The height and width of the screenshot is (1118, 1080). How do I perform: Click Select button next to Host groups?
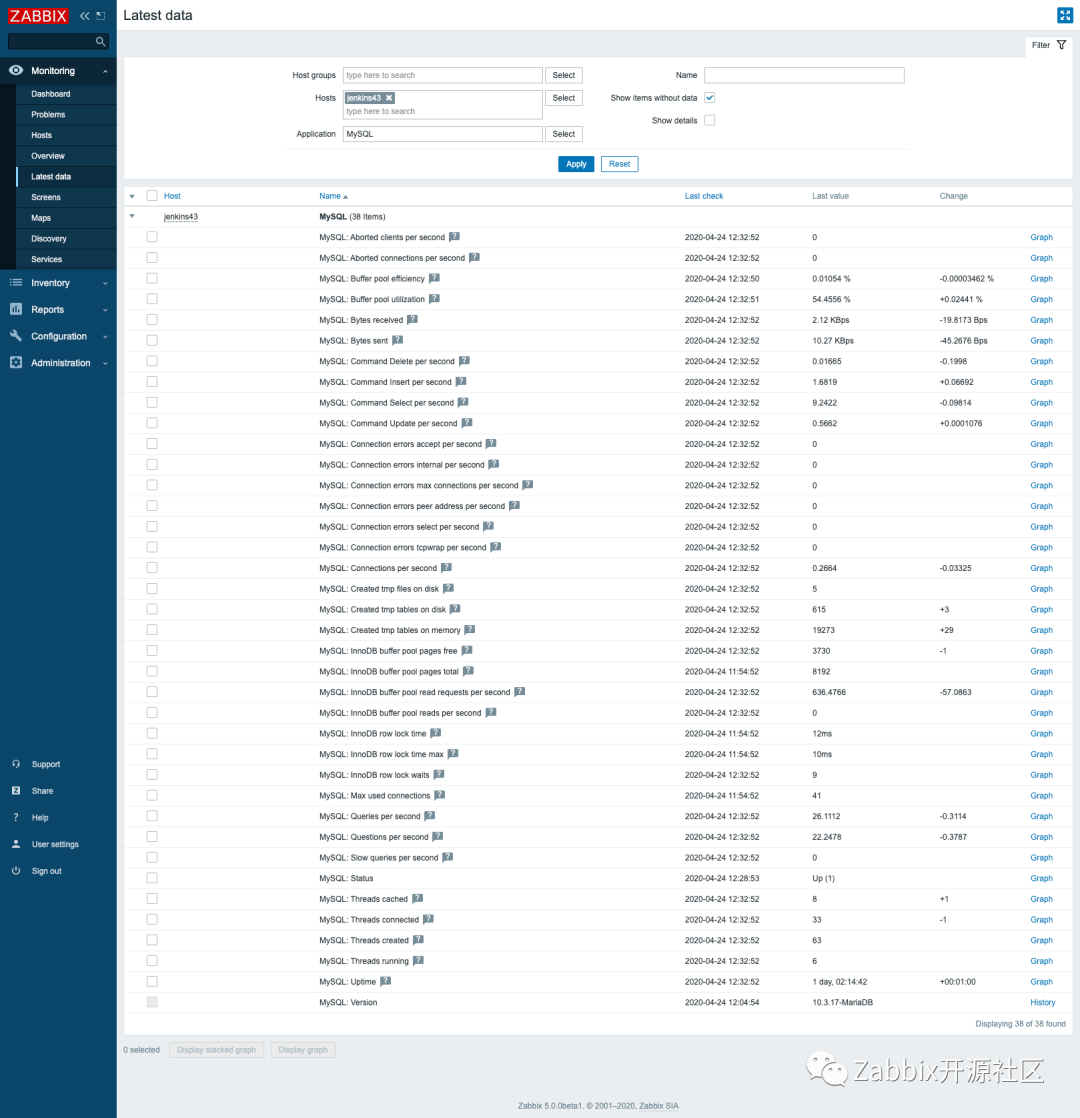pyautogui.click(x=563, y=75)
